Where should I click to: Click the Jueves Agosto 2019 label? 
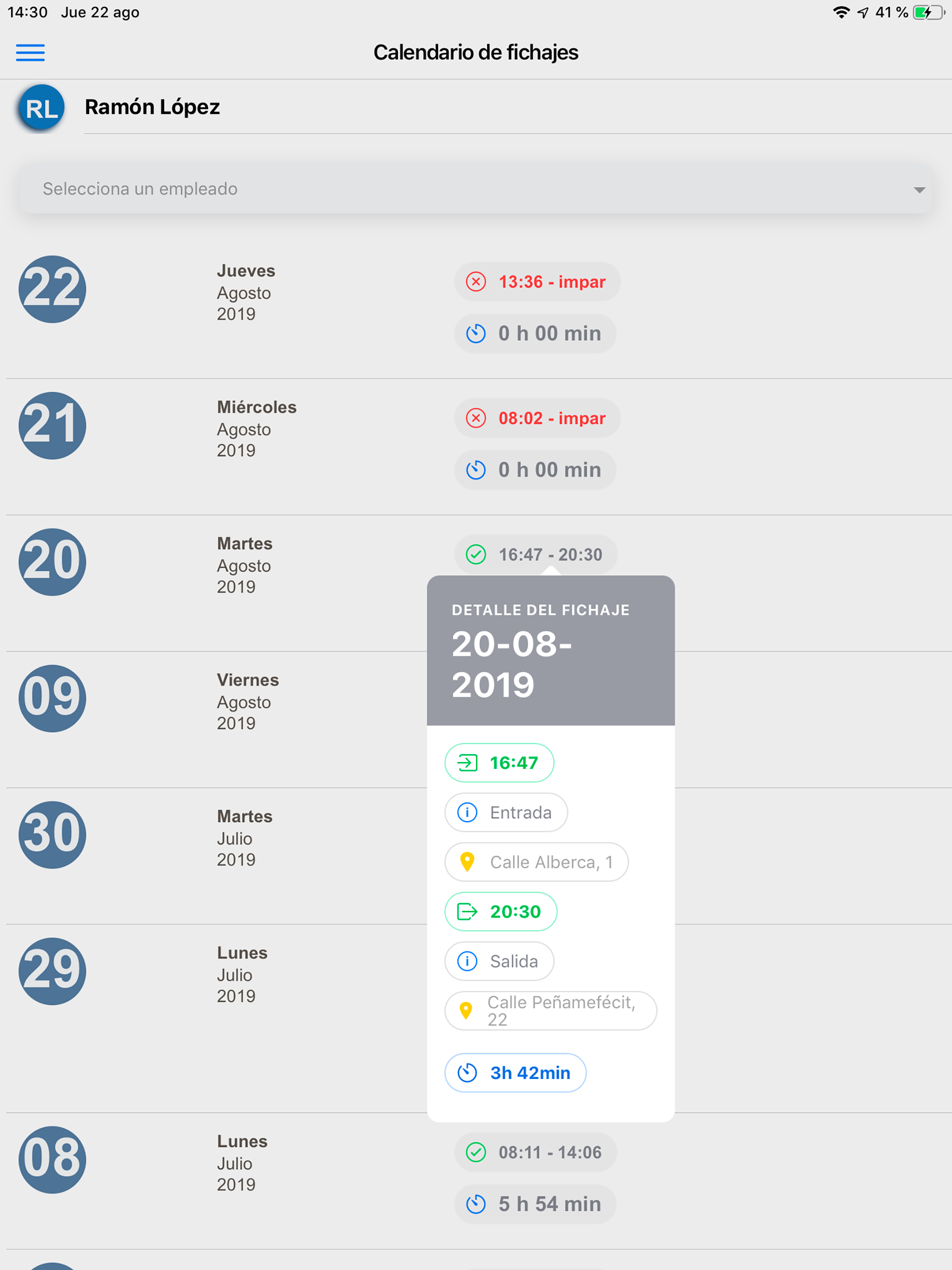pos(246,292)
